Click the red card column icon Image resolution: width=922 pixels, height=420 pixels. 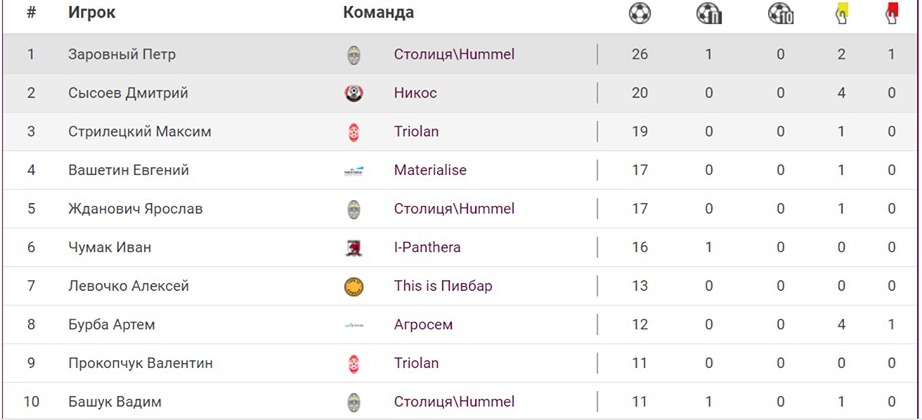pyautogui.click(x=891, y=13)
